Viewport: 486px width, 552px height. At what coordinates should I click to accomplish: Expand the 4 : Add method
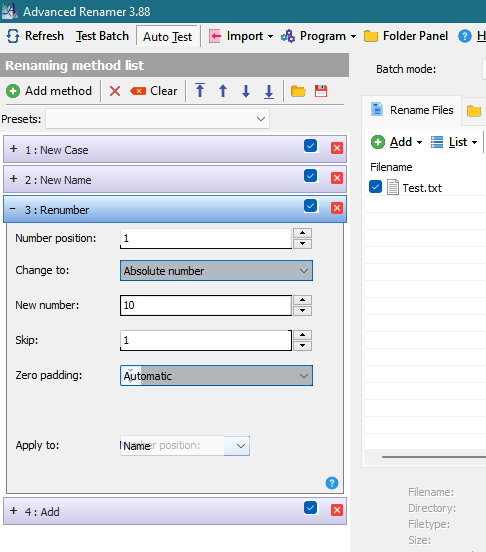(13, 510)
